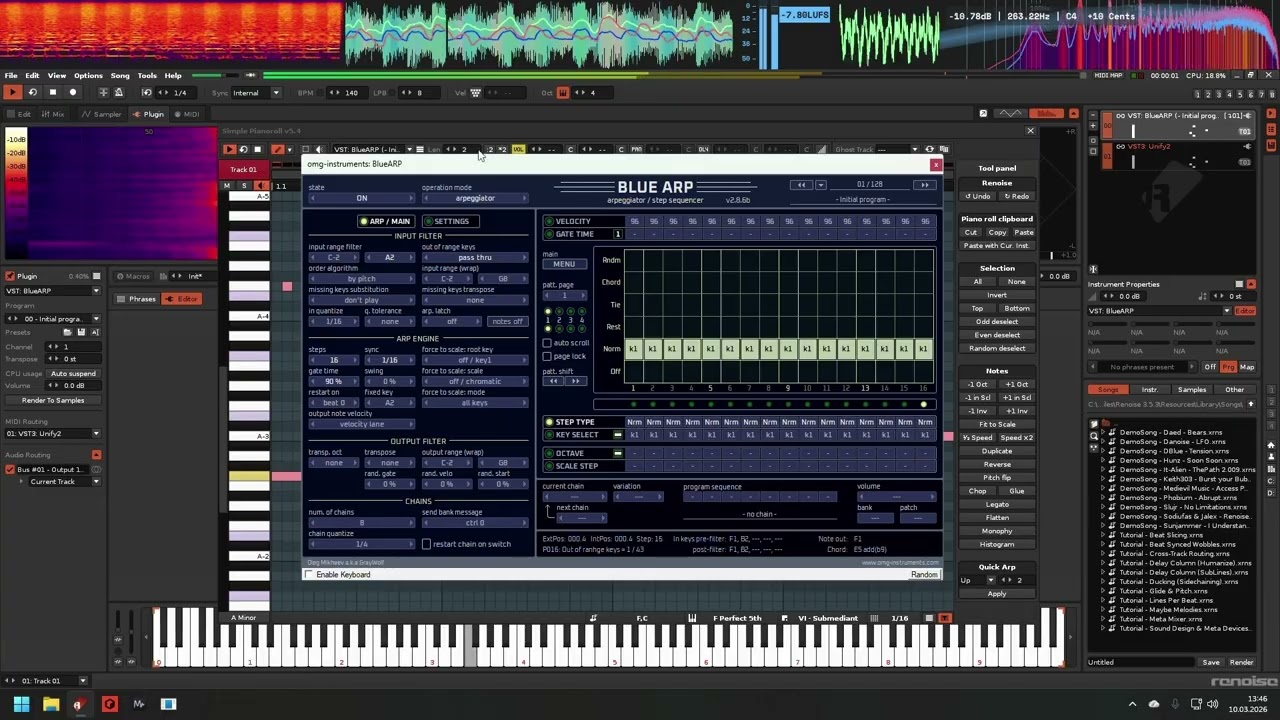The image size is (1280, 720).
Task: Click the yellow VOL button in Pianoroll toolbar
Action: pyautogui.click(x=518, y=149)
